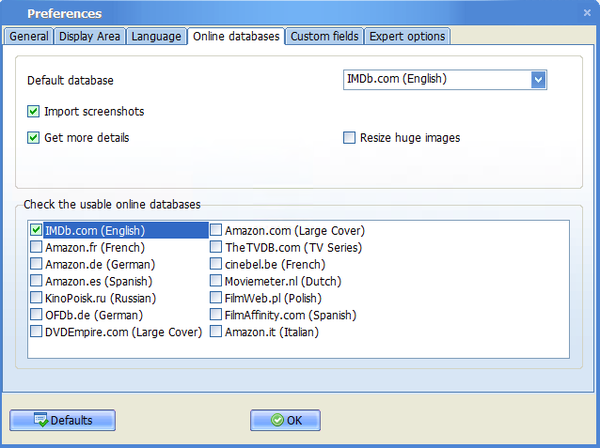Check Amazon.de (German) database
600x448 pixels.
click(36, 264)
